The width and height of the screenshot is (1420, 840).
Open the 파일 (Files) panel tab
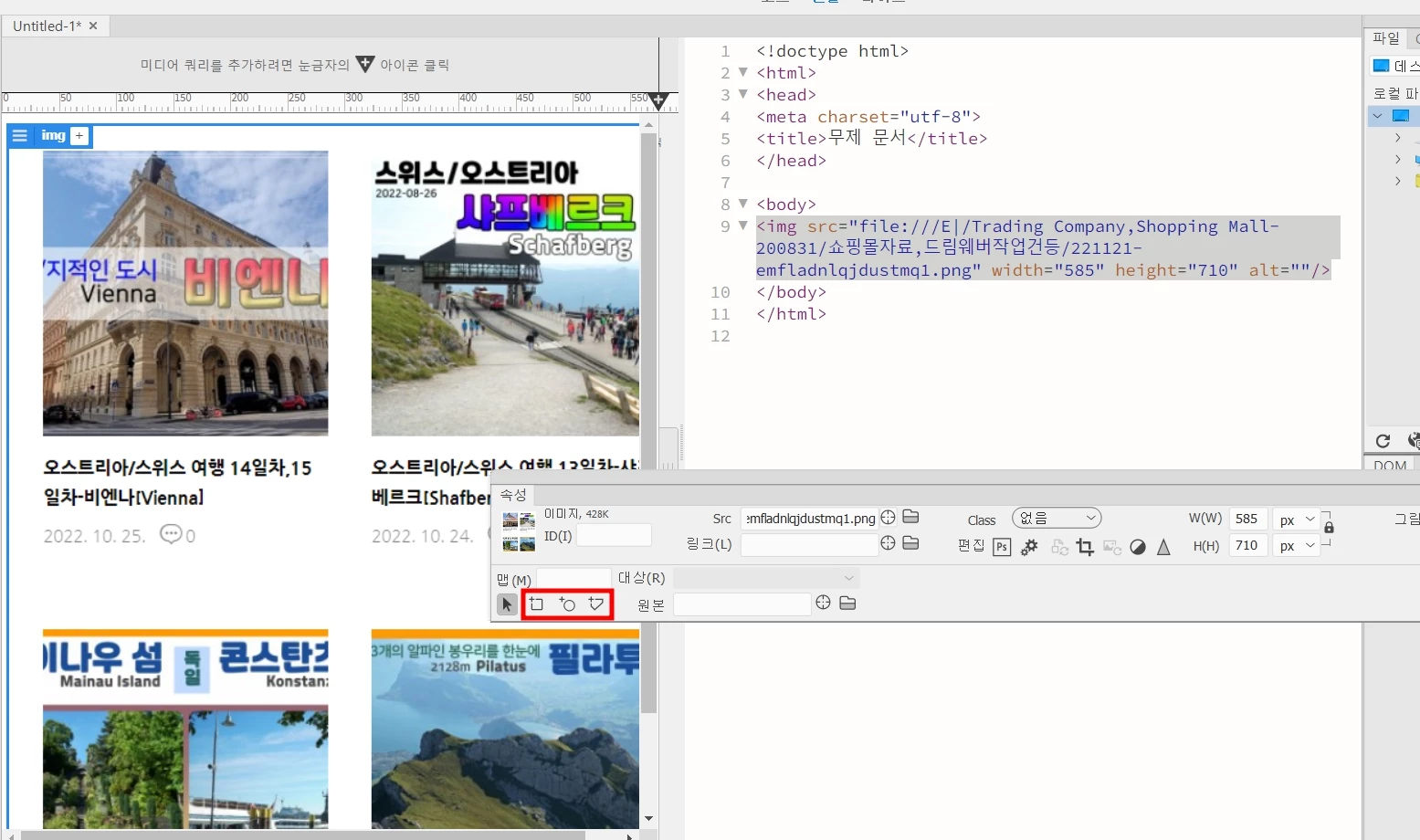[x=1386, y=38]
